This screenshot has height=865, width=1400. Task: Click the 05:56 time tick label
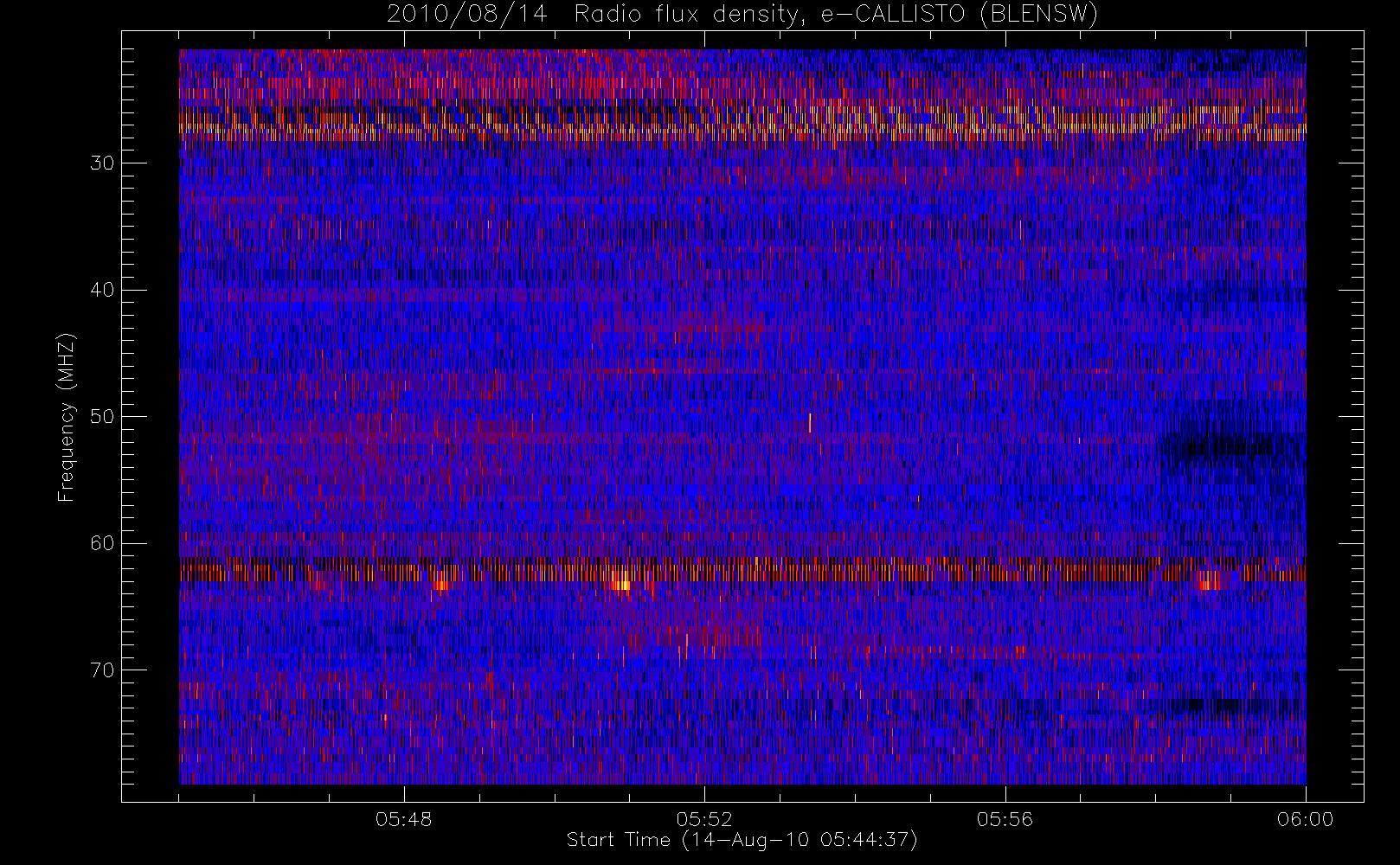point(1005,819)
